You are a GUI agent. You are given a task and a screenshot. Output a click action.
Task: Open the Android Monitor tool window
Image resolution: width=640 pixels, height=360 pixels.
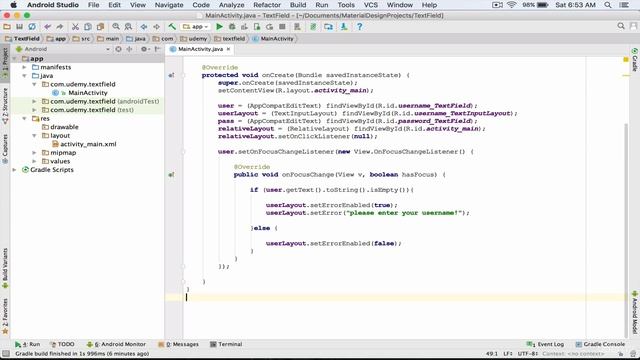tap(116, 344)
